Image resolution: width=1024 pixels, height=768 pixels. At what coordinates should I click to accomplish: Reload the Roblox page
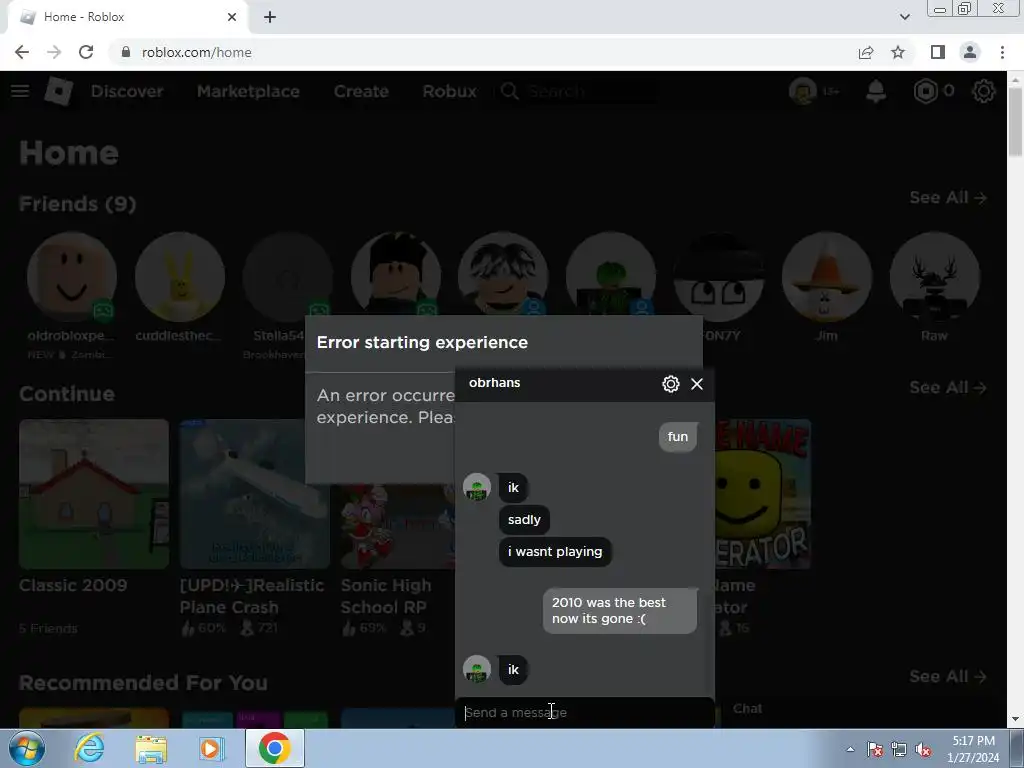86,52
